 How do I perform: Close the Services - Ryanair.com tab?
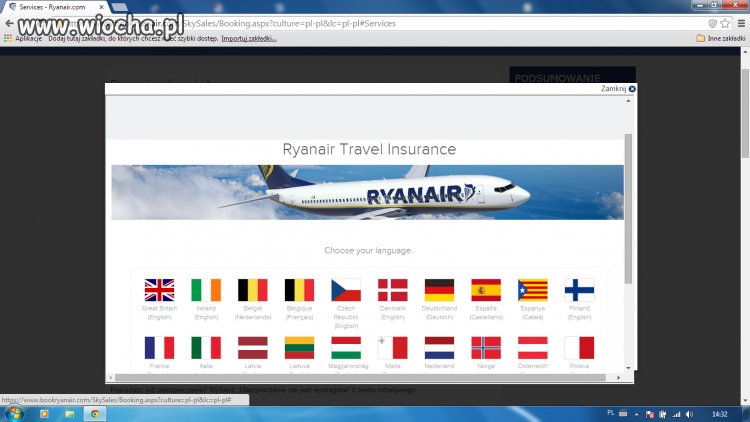pyautogui.click(x=101, y=7)
